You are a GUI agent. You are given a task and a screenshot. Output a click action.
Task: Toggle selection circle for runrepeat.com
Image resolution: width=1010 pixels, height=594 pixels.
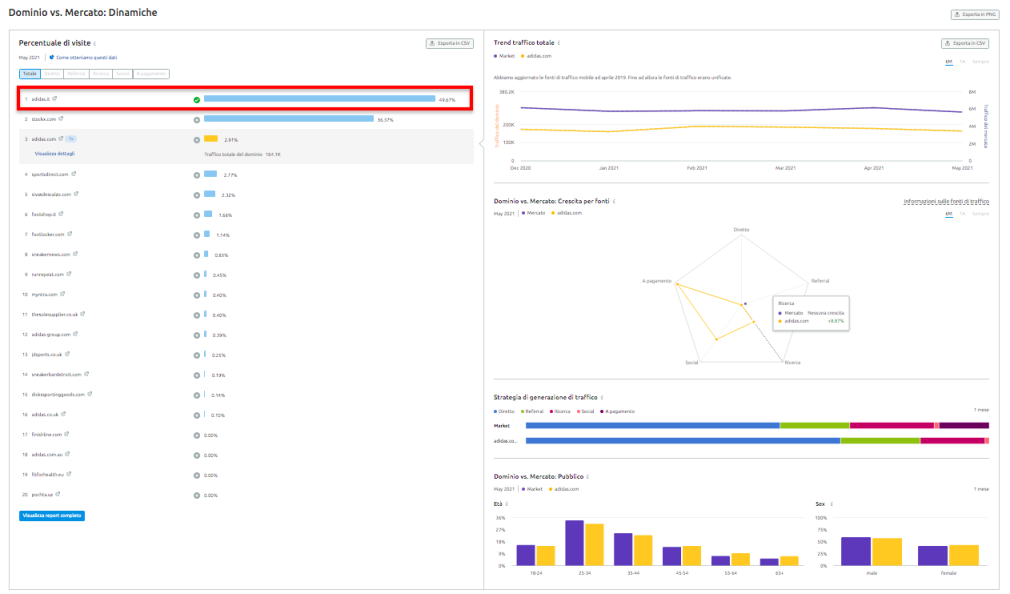pyautogui.click(x=196, y=275)
